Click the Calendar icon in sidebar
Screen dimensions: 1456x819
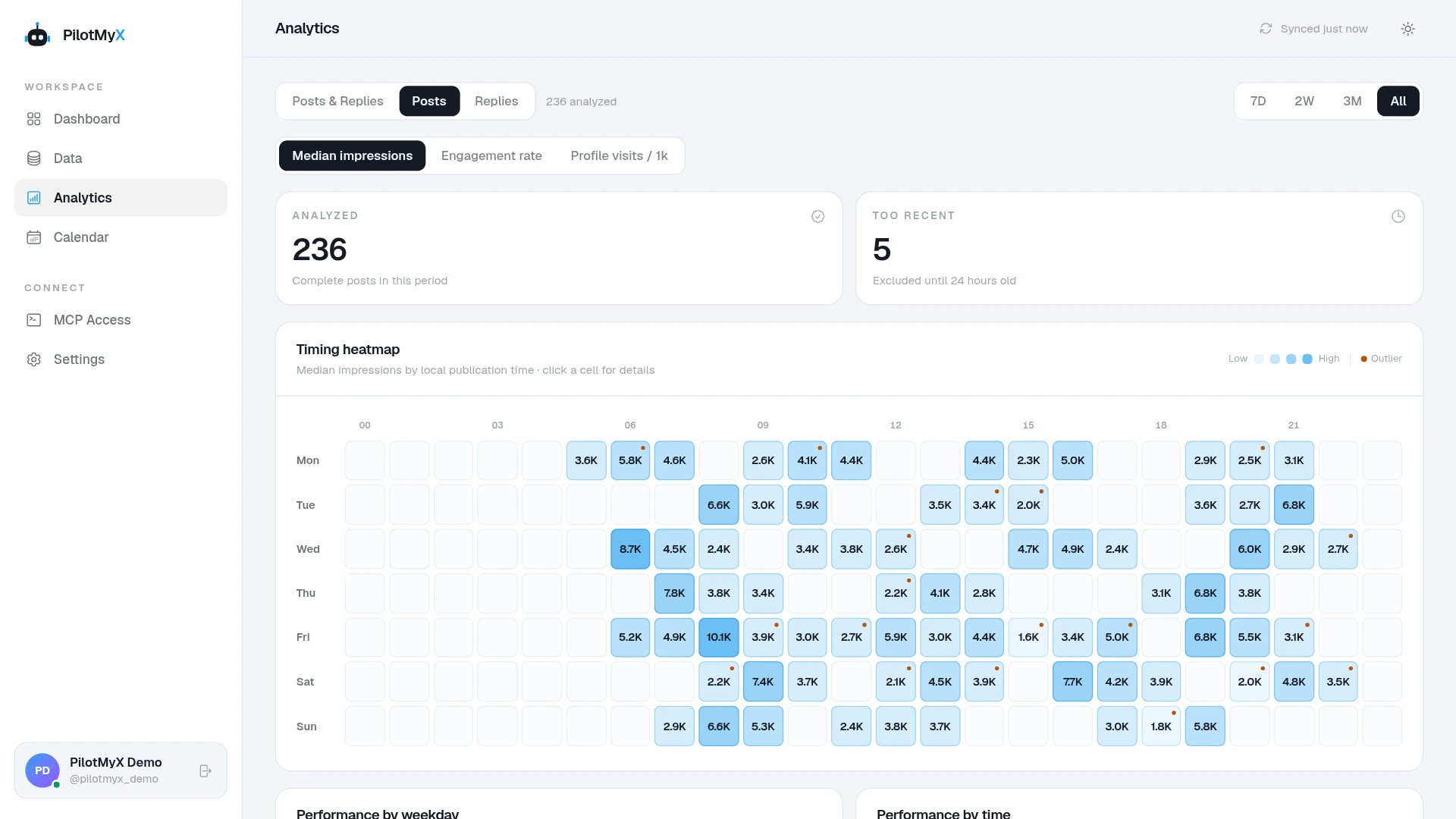coord(34,237)
